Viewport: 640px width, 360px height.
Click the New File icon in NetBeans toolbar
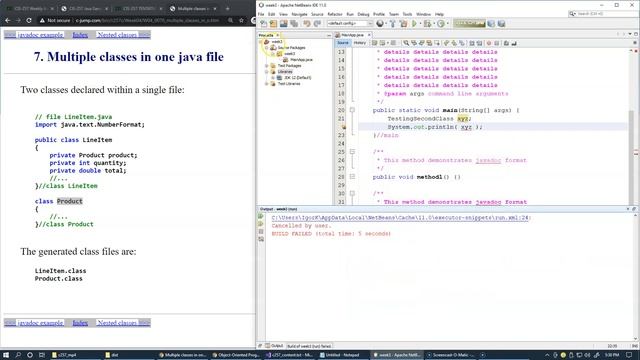[x=264, y=24]
